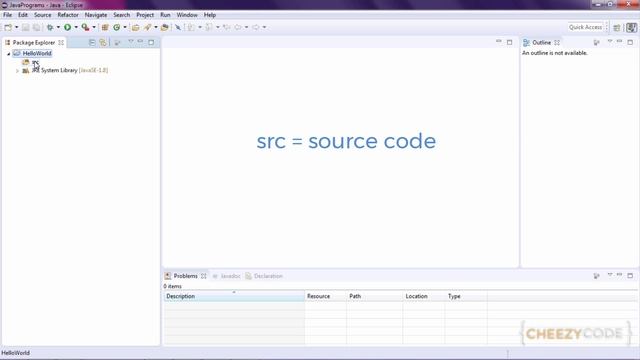Open the Navigate menu
Image resolution: width=640 pixels, height=360 pixels.
click(x=96, y=15)
